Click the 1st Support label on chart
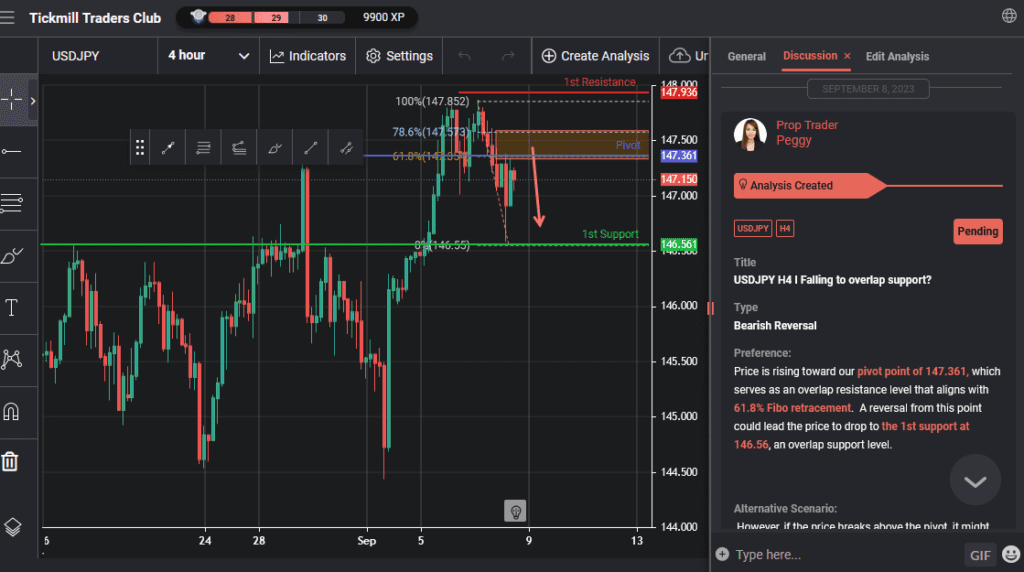 pos(610,234)
